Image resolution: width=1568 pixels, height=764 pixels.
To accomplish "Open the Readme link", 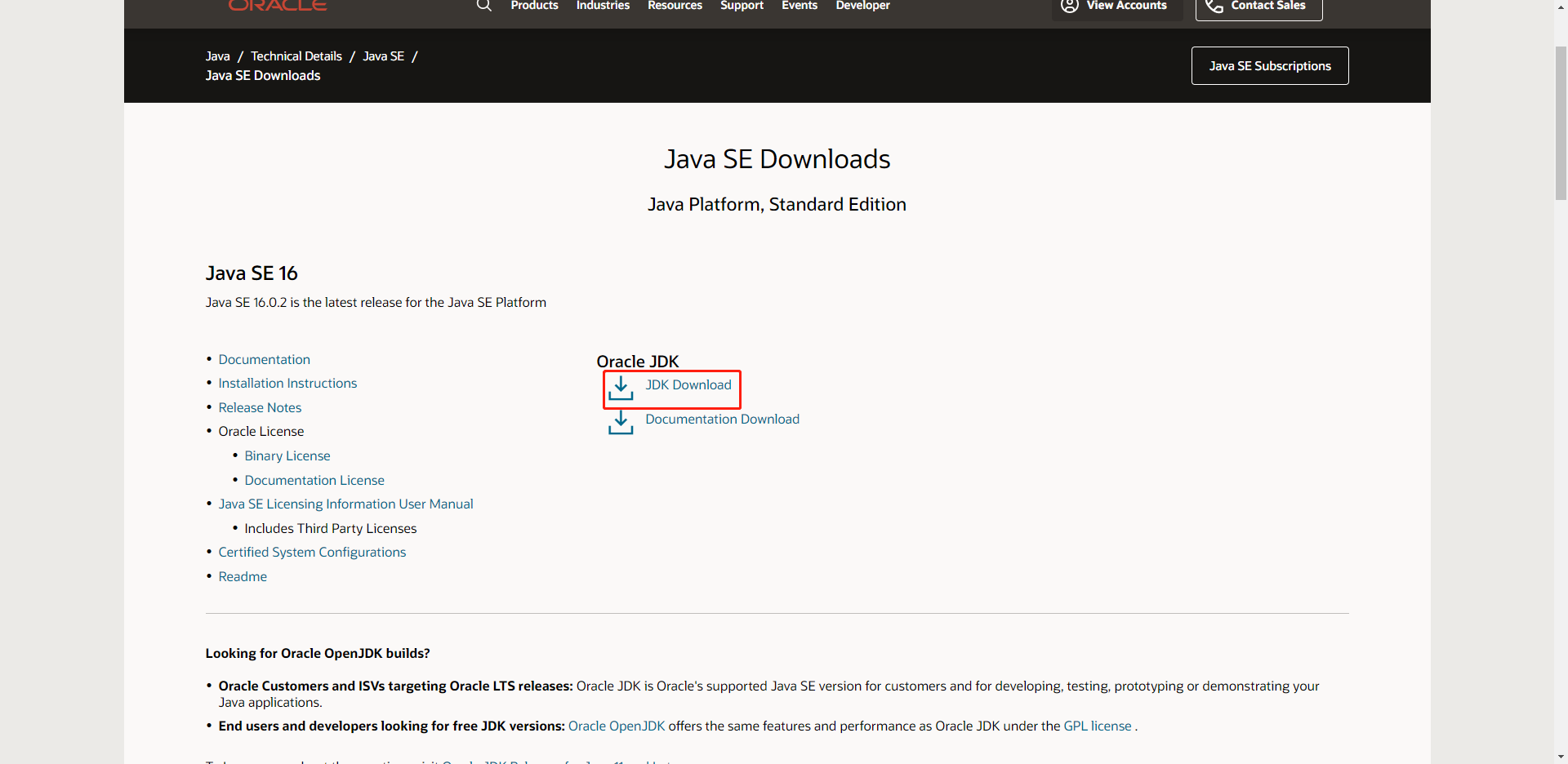I will (243, 576).
